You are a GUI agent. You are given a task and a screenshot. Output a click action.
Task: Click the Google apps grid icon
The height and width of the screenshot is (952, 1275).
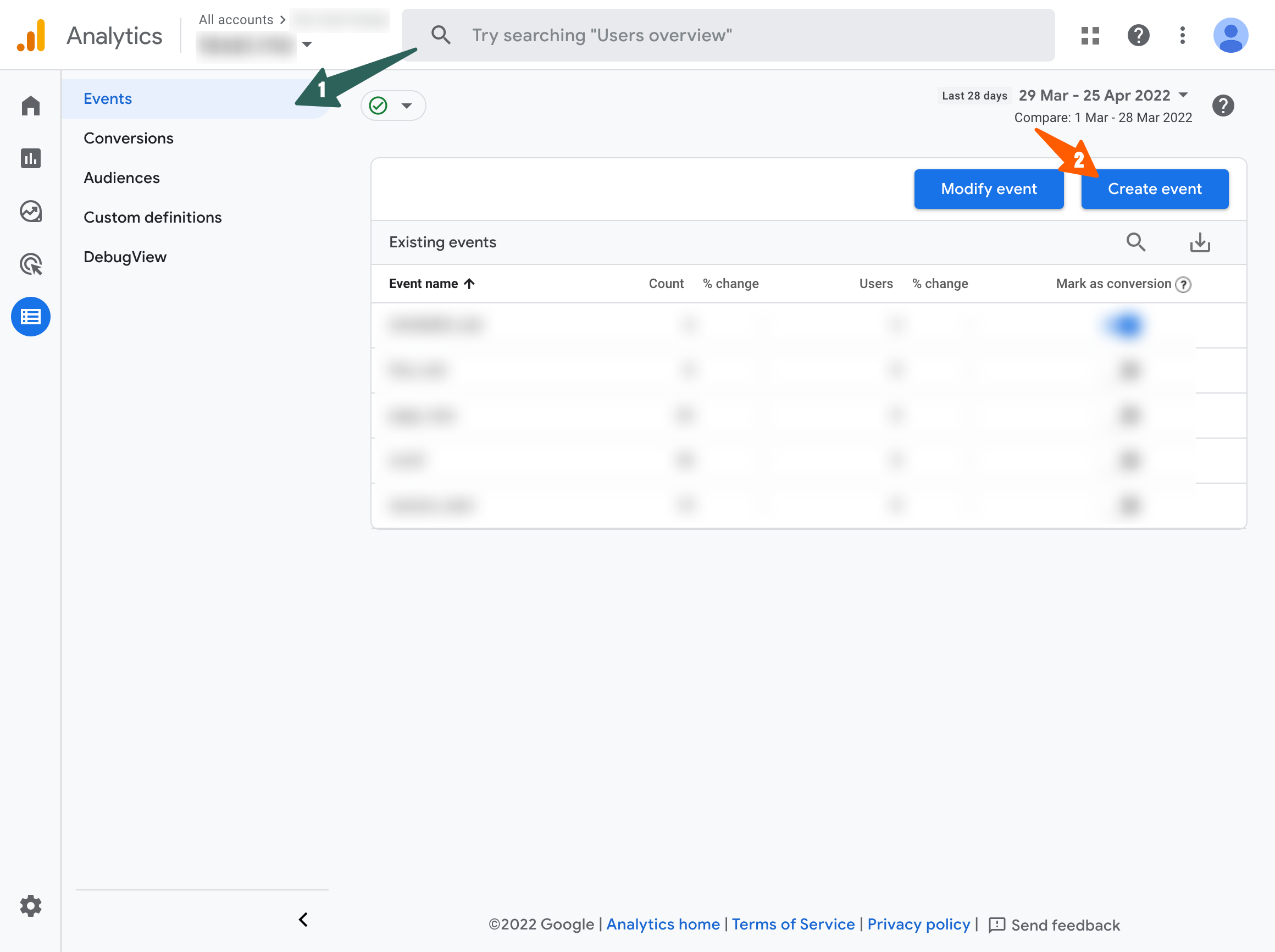click(x=1090, y=36)
